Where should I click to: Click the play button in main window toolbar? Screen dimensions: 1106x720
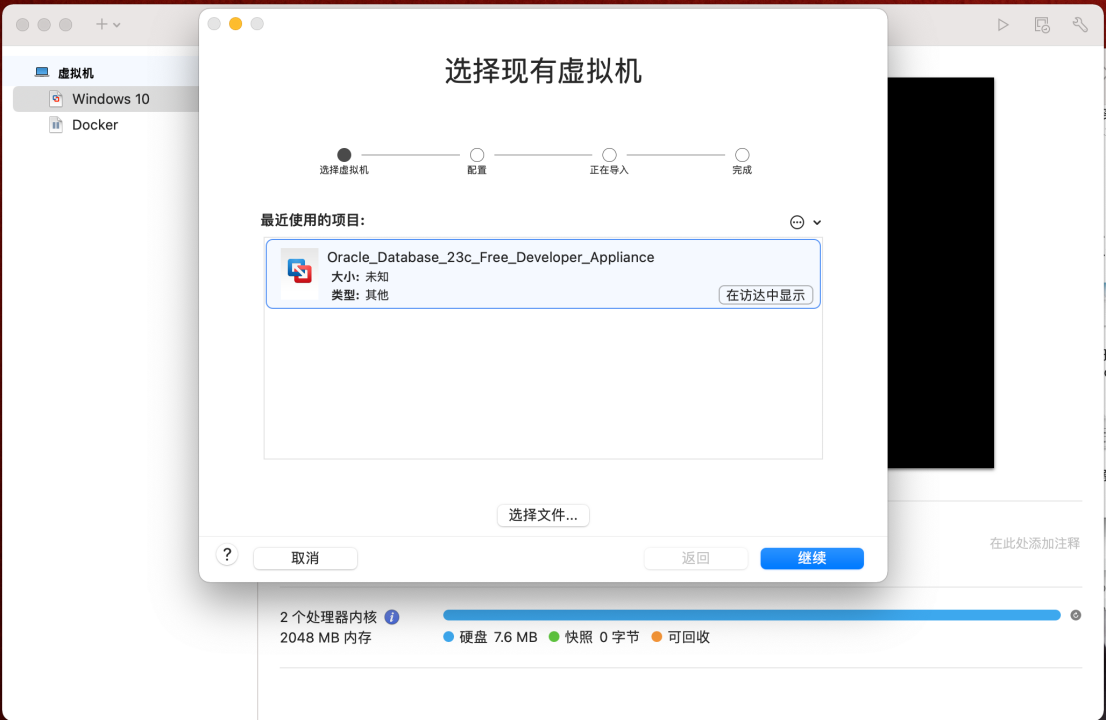[1003, 25]
